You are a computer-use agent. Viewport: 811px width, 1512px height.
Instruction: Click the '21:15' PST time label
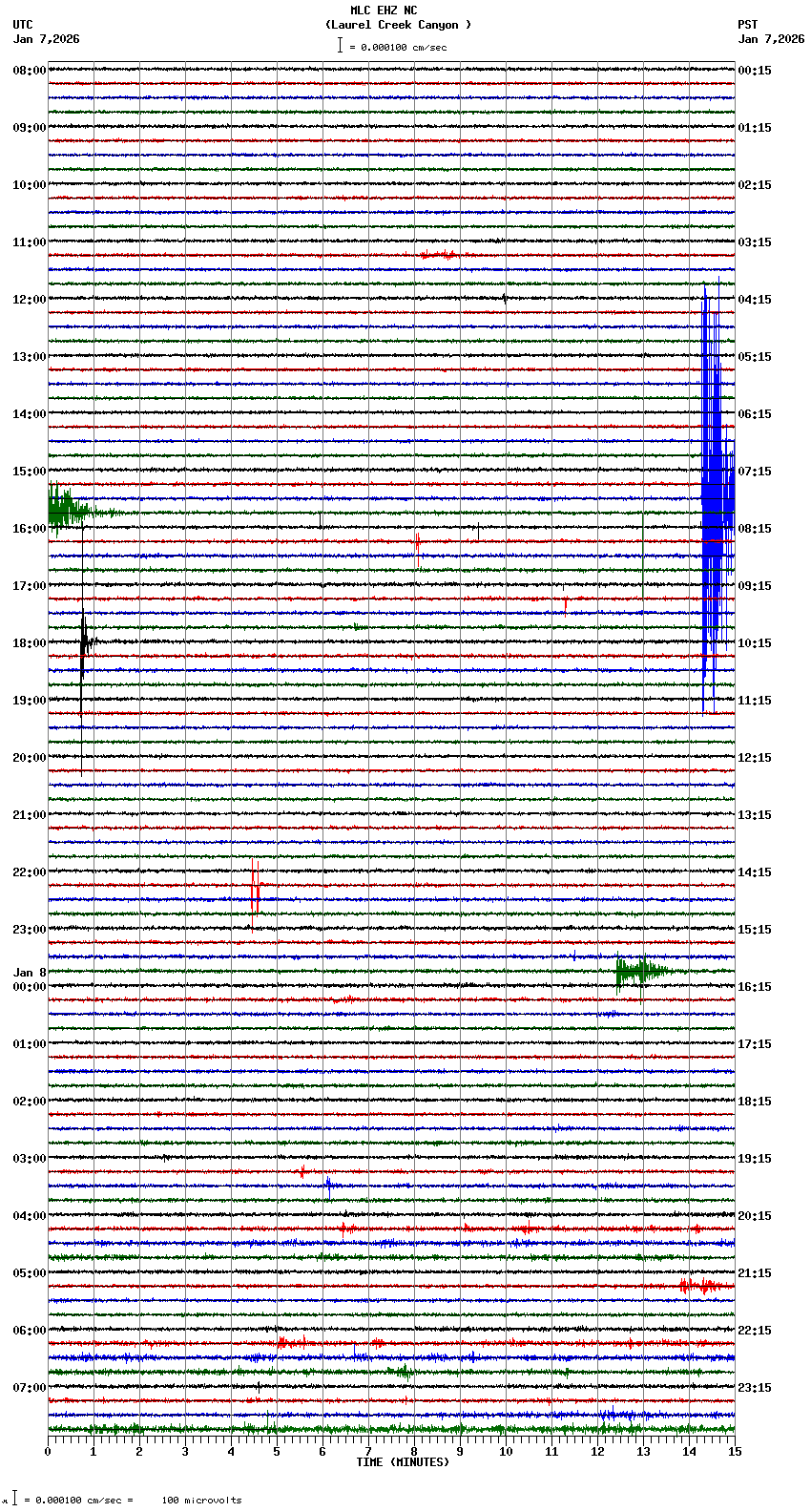755,1273
